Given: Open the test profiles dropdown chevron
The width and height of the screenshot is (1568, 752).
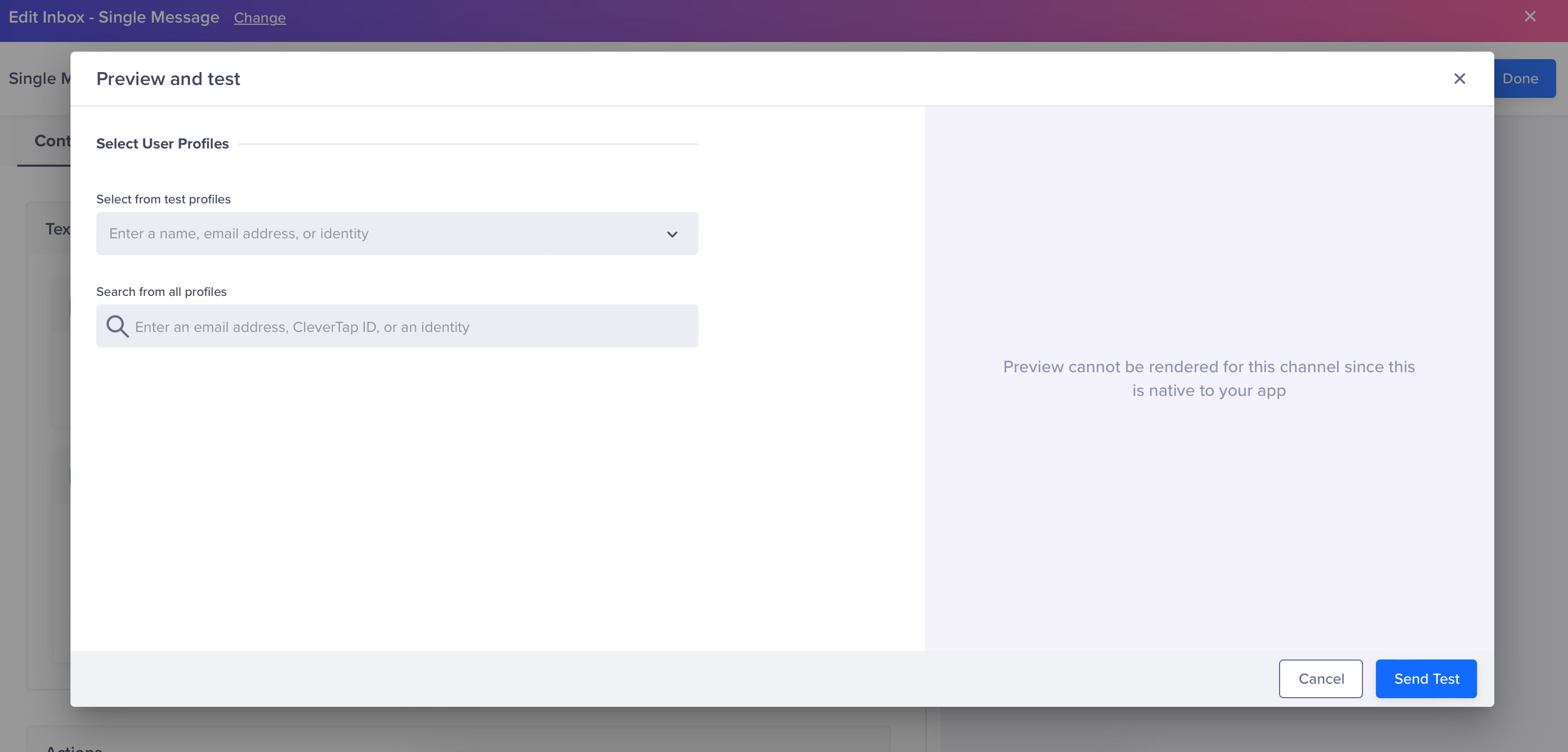Looking at the screenshot, I should [672, 234].
